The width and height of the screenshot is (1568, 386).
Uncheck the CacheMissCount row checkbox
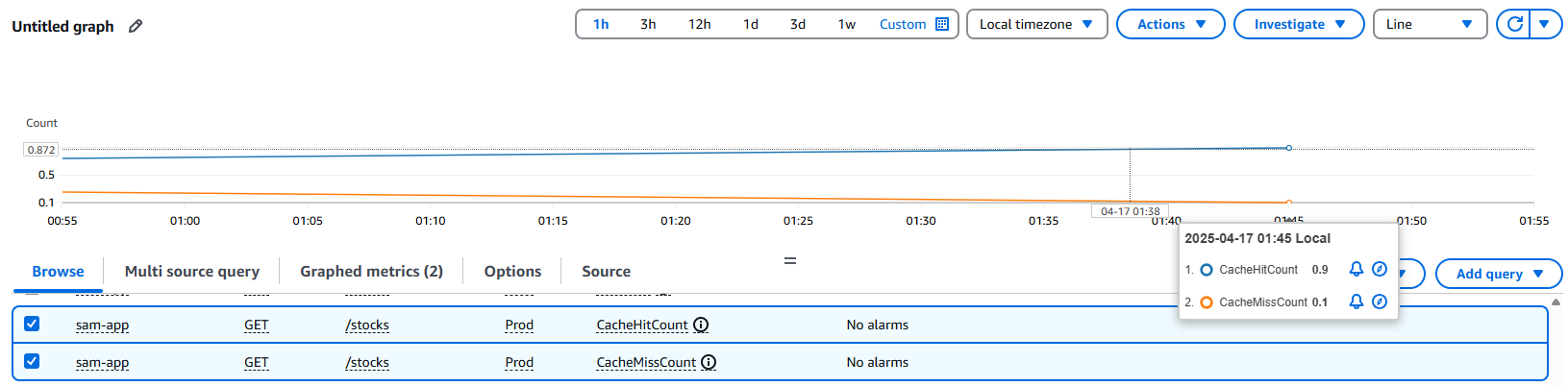point(32,361)
